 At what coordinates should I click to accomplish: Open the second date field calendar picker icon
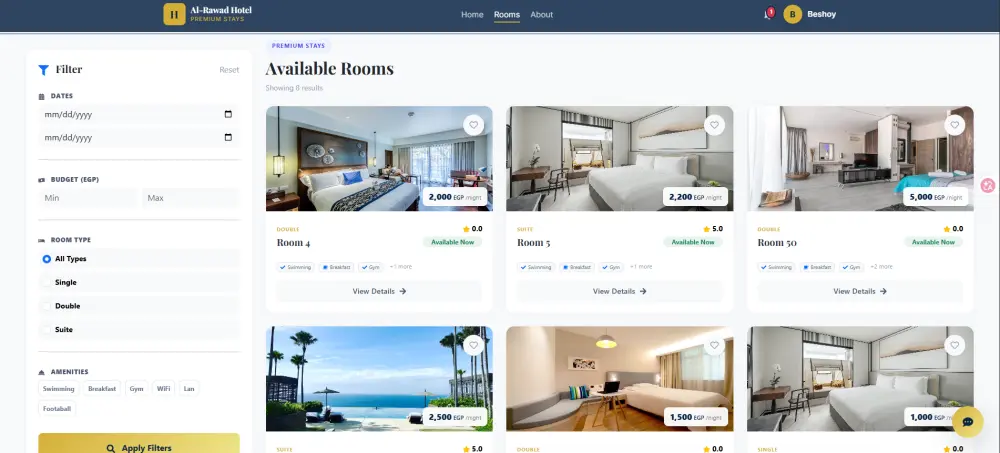(228, 137)
